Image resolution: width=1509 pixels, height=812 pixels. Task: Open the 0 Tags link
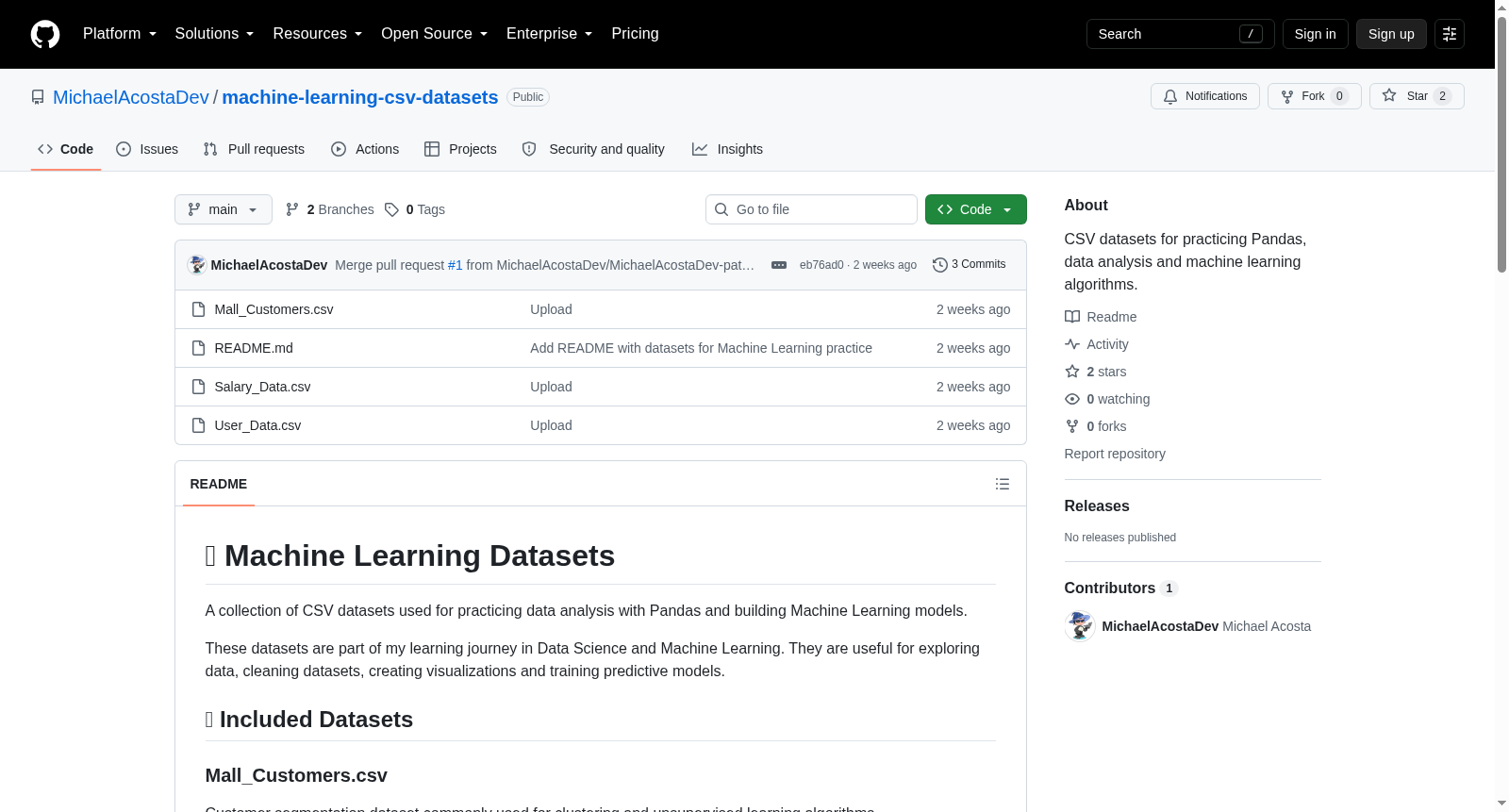pos(415,209)
